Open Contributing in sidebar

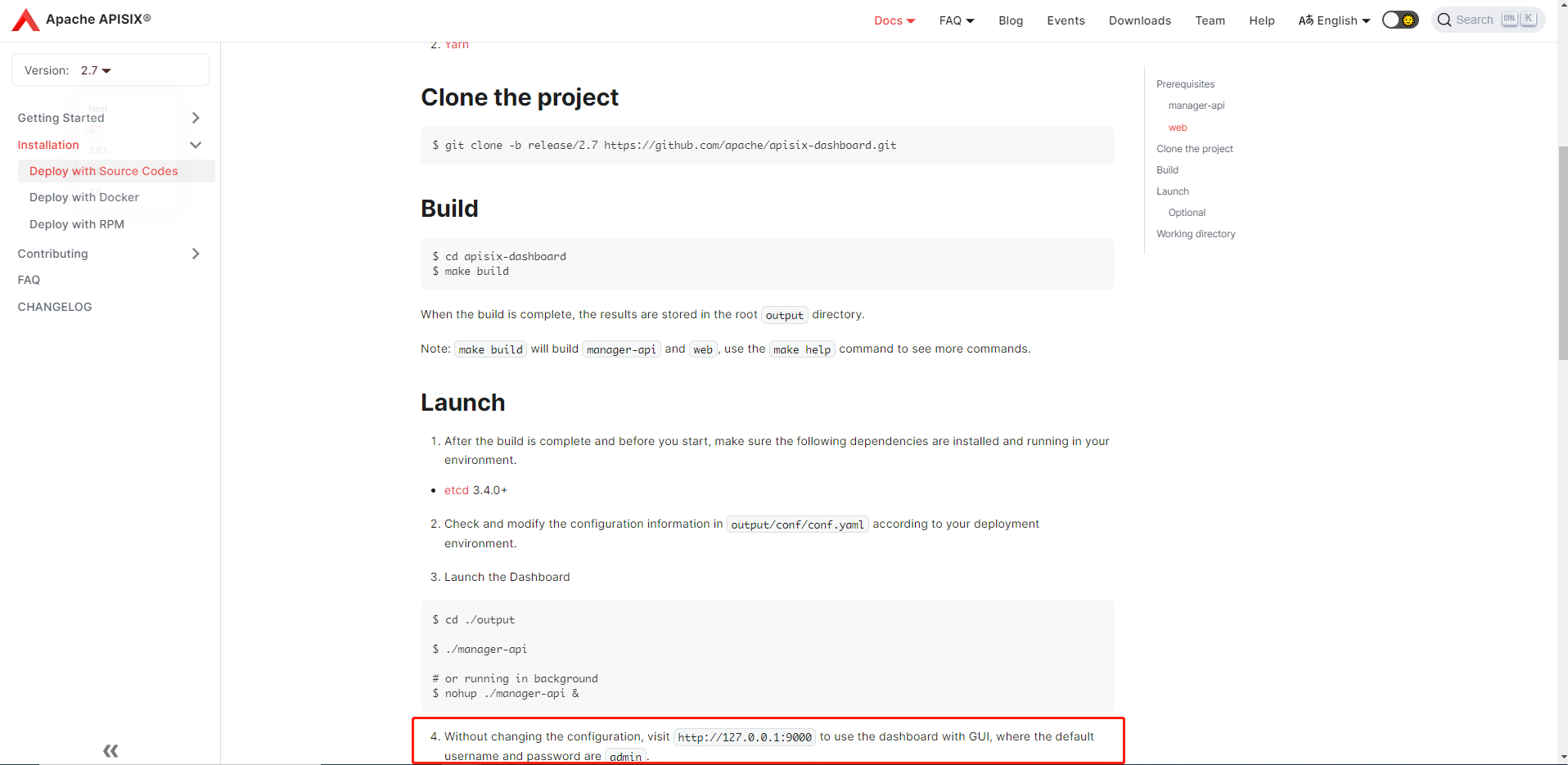point(53,254)
